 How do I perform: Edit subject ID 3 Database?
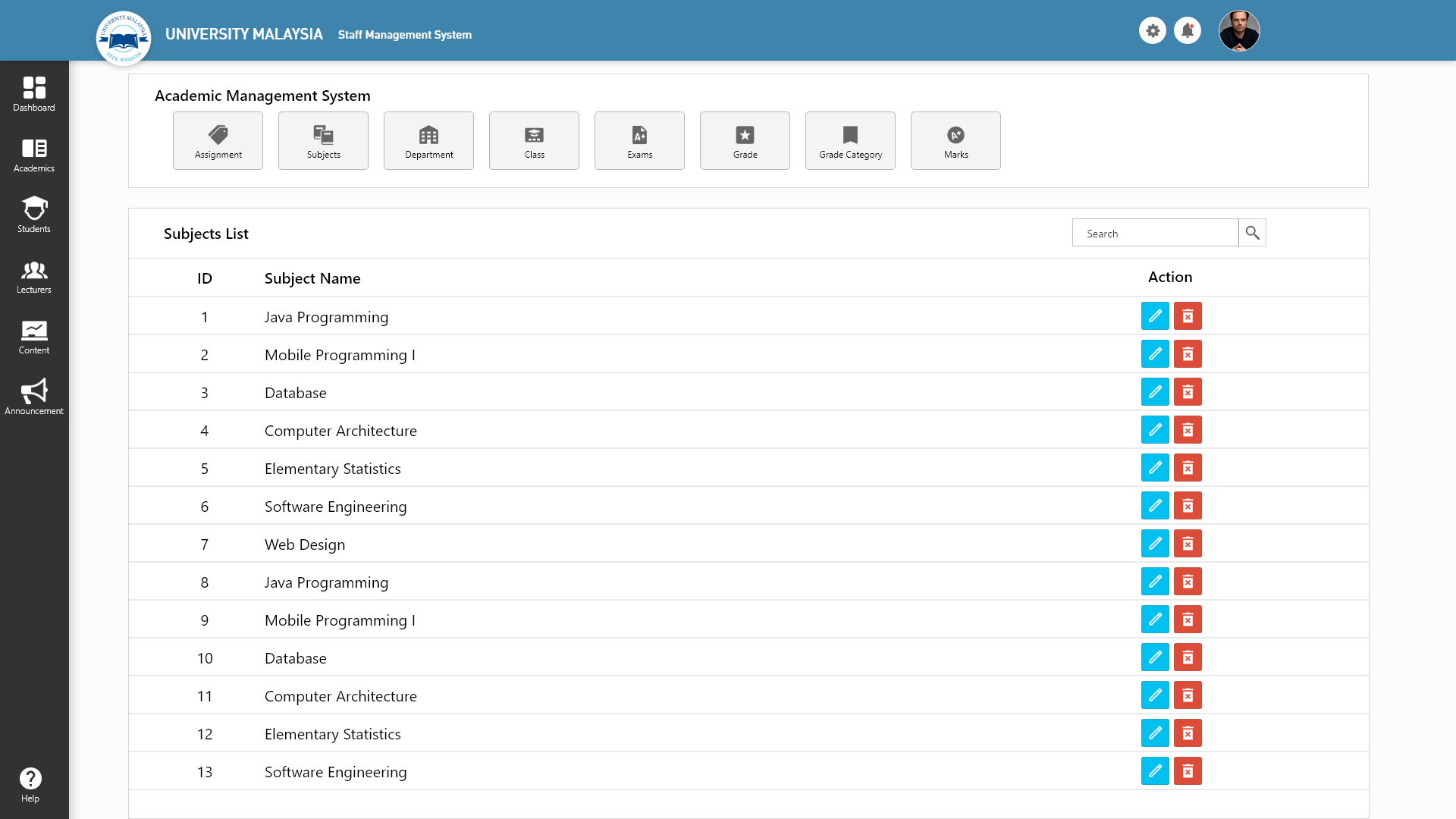tap(1155, 392)
